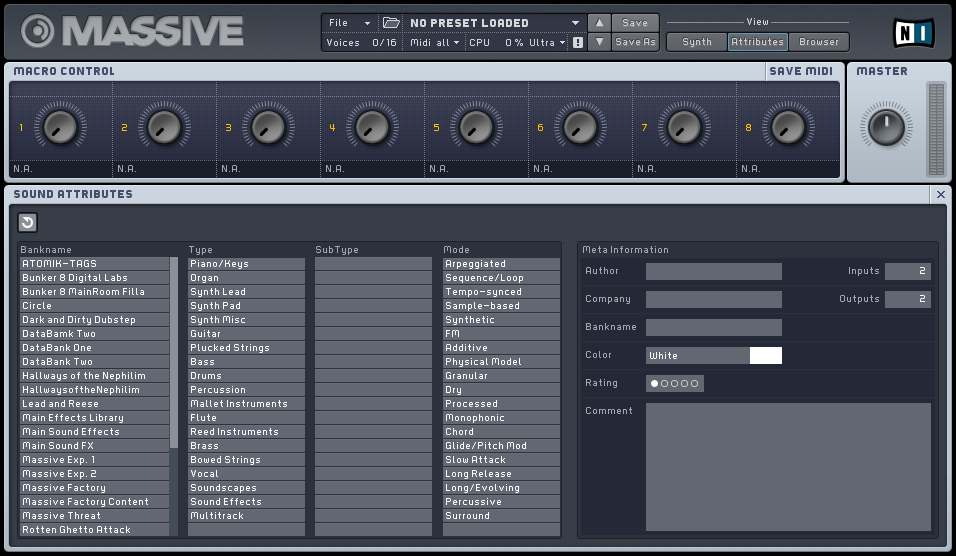This screenshot has width=956, height=556.
Task: Select the Rotten Ghetto Attack bank
Action: pos(95,530)
